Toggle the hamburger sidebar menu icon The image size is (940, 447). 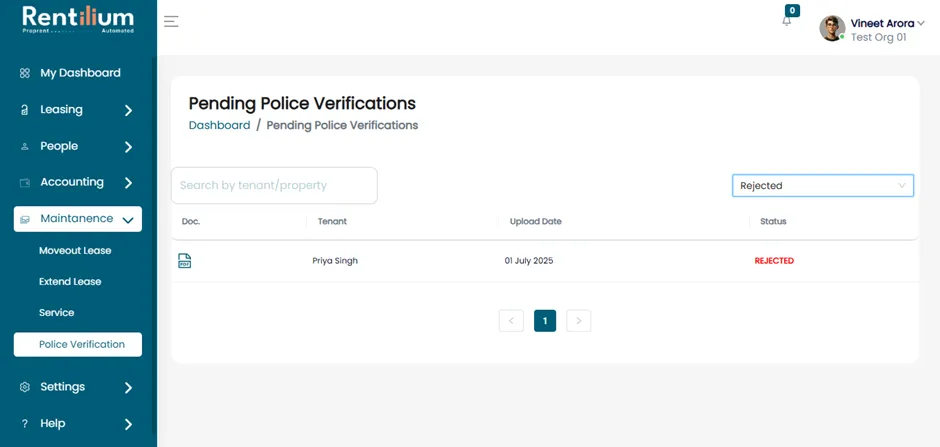171,22
